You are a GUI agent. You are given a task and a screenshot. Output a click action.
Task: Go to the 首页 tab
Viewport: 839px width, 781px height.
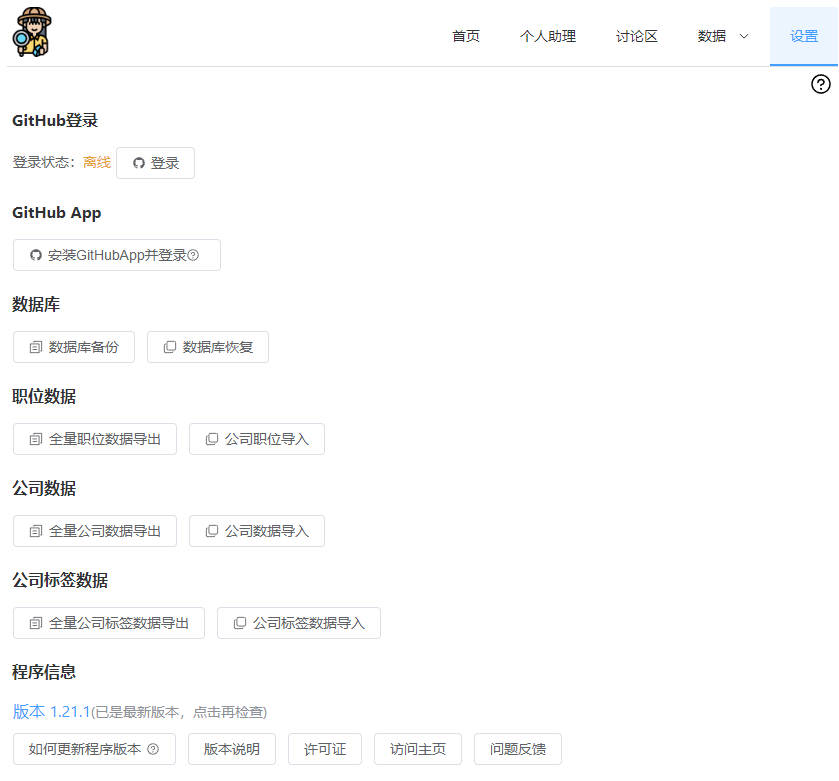pos(466,36)
